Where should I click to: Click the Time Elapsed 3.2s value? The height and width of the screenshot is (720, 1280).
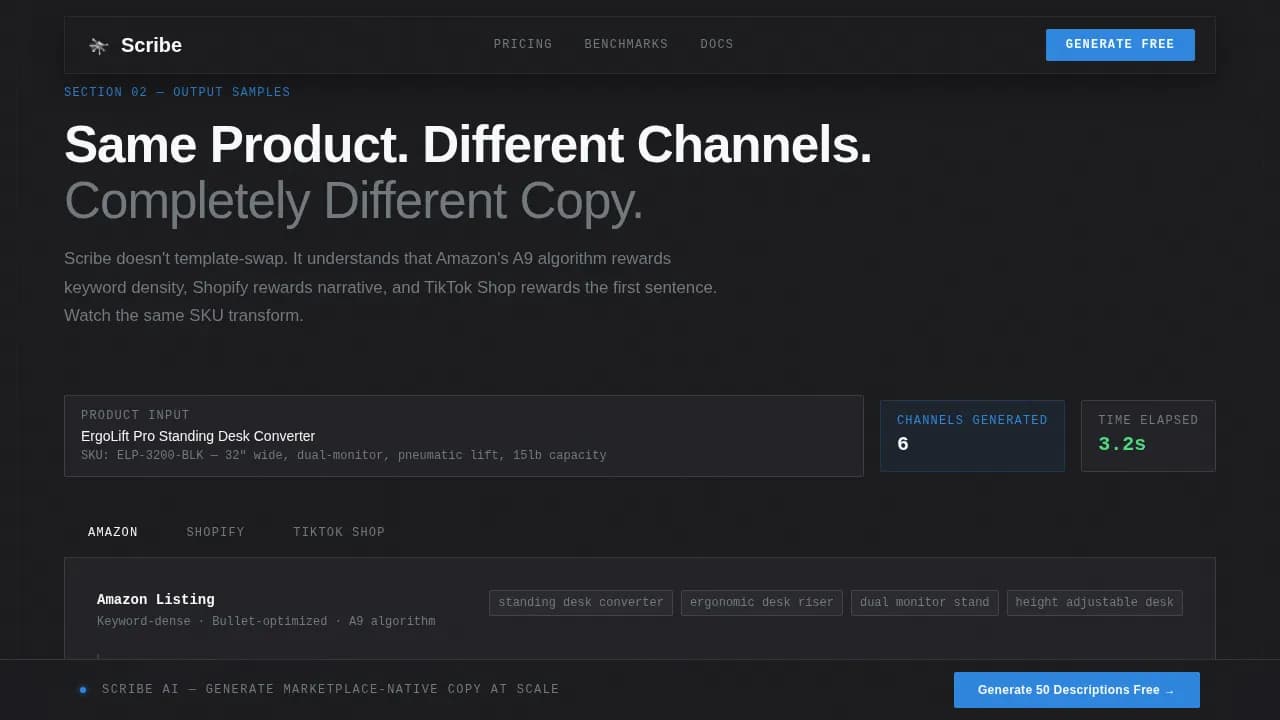1122,444
